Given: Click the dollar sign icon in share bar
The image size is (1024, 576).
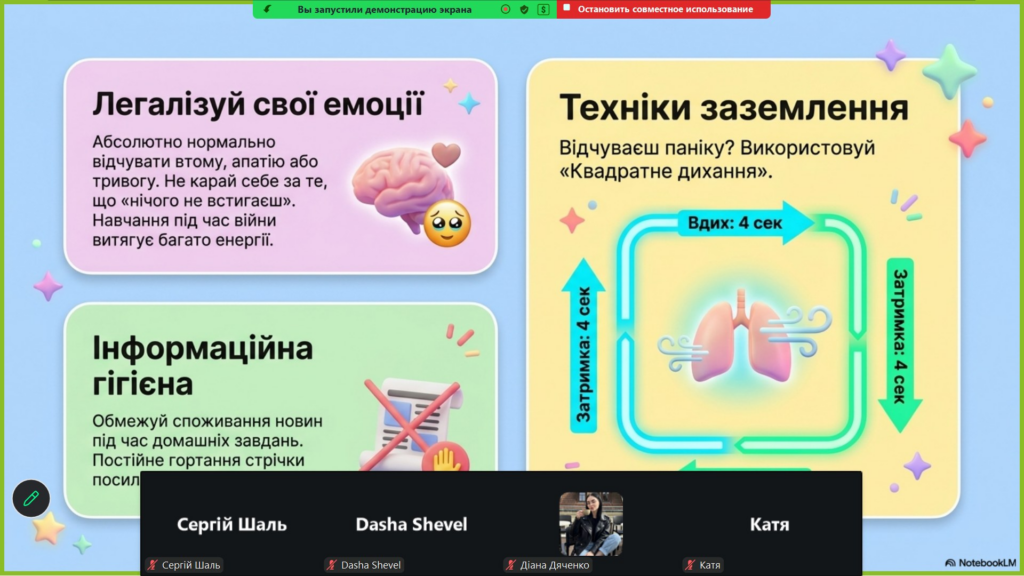Looking at the screenshot, I should point(543,9).
